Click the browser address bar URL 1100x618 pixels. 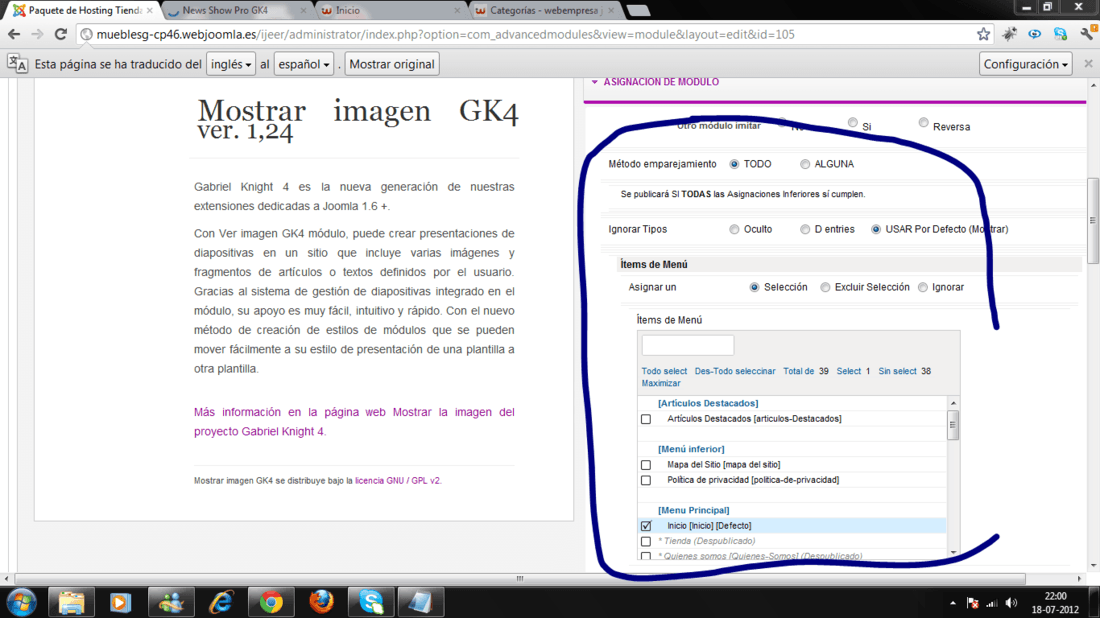[x=445, y=34]
